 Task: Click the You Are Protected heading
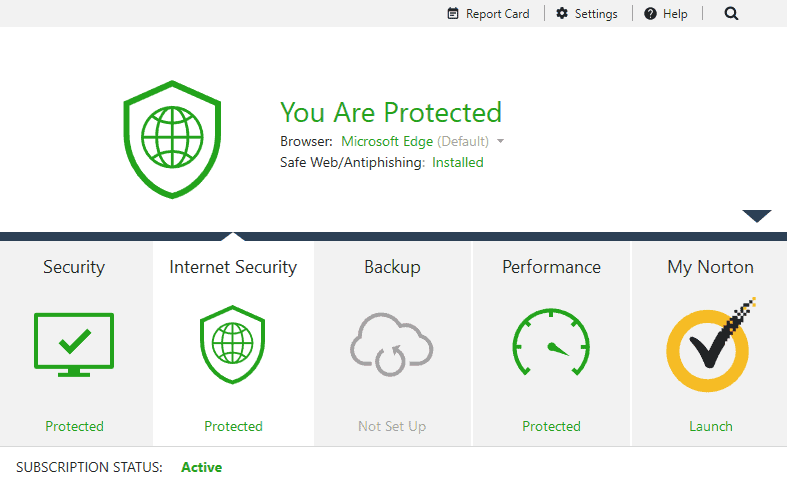pyautogui.click(x=390, y=112)
